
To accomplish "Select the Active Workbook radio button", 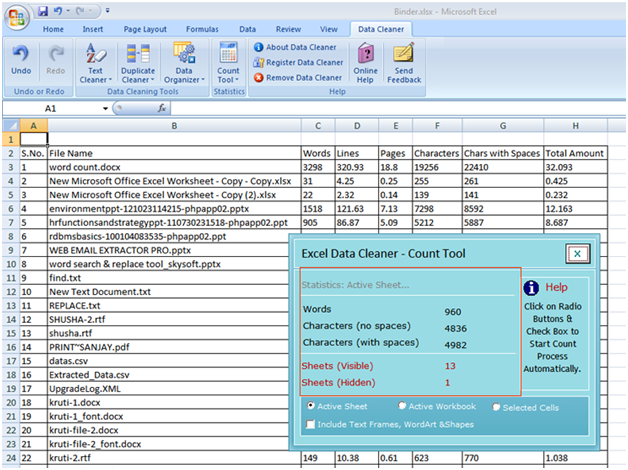I will pos(402,406).
